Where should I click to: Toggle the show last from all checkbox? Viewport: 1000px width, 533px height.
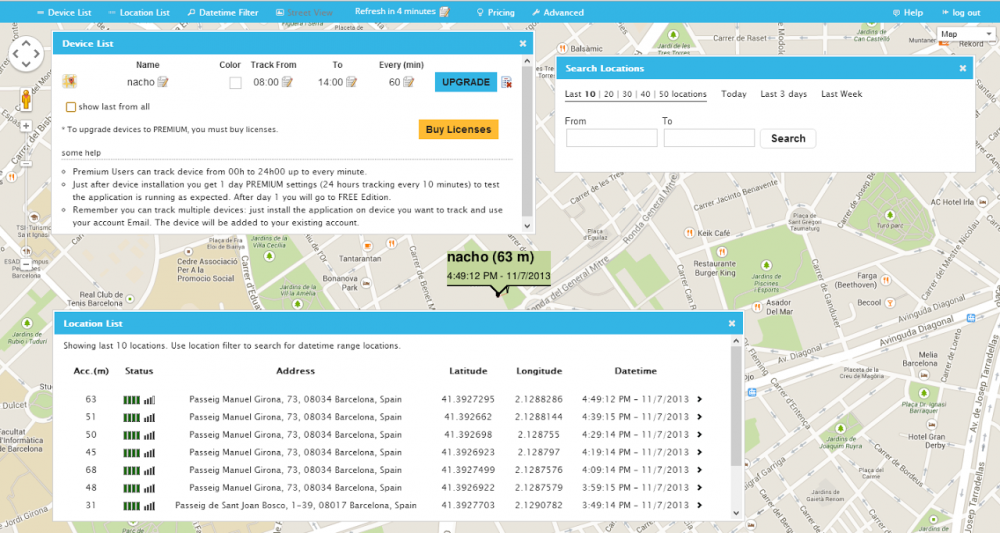click(71, 107)
